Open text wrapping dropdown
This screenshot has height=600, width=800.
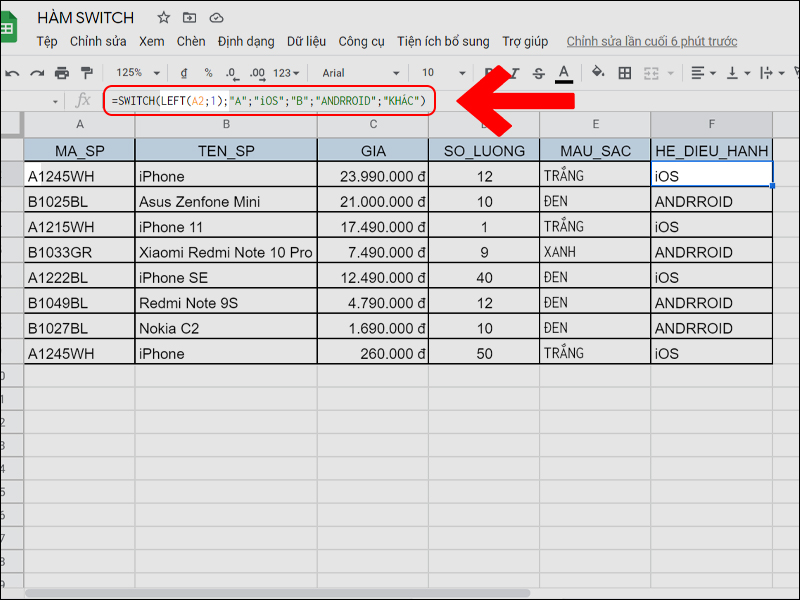tap(772, 73)
